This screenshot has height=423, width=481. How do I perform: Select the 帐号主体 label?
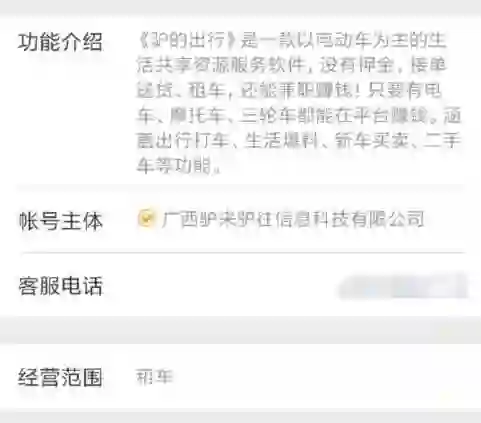point(60,221)
